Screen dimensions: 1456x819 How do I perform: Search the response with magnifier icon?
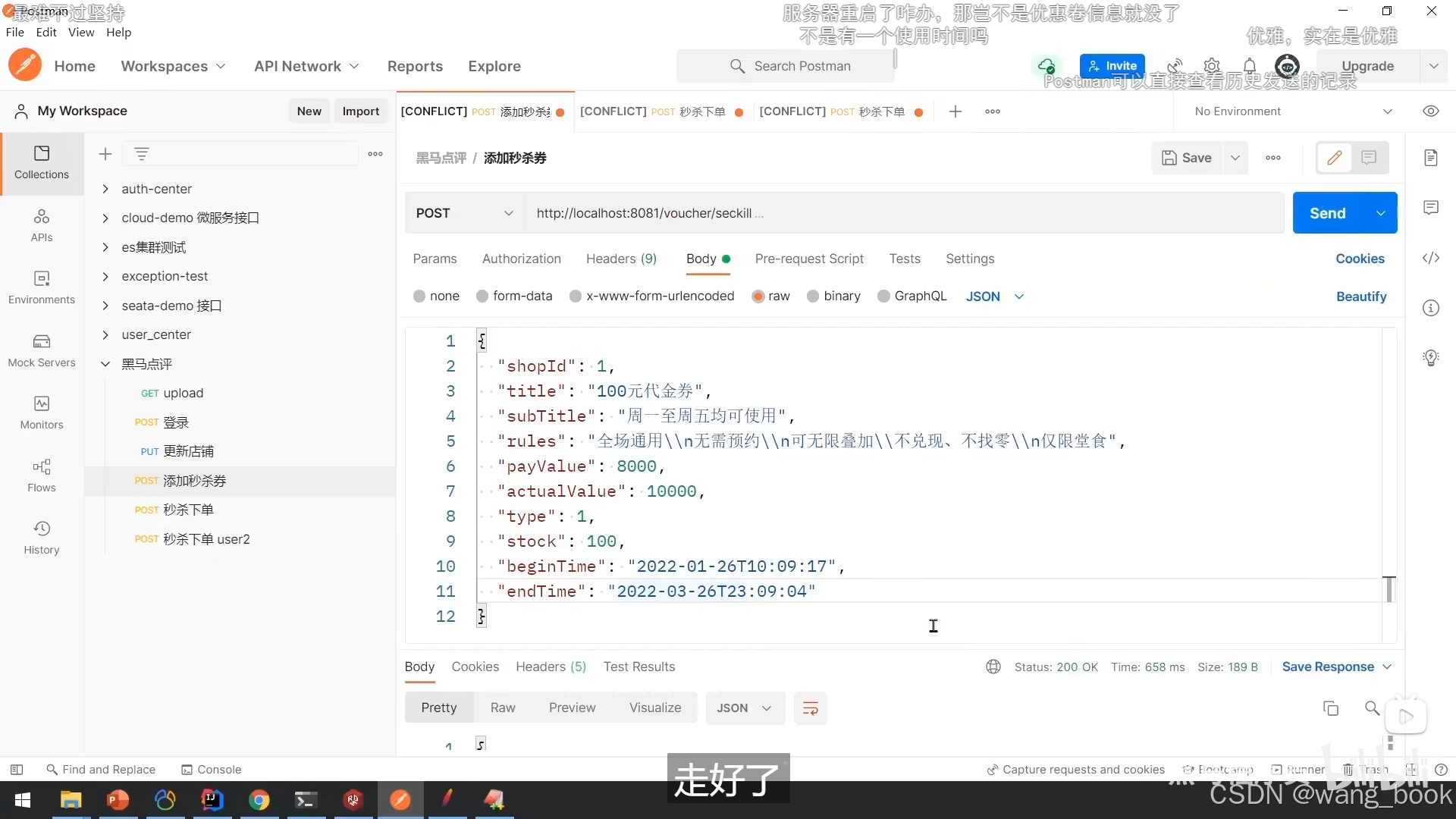click(x=1372, y=708)
